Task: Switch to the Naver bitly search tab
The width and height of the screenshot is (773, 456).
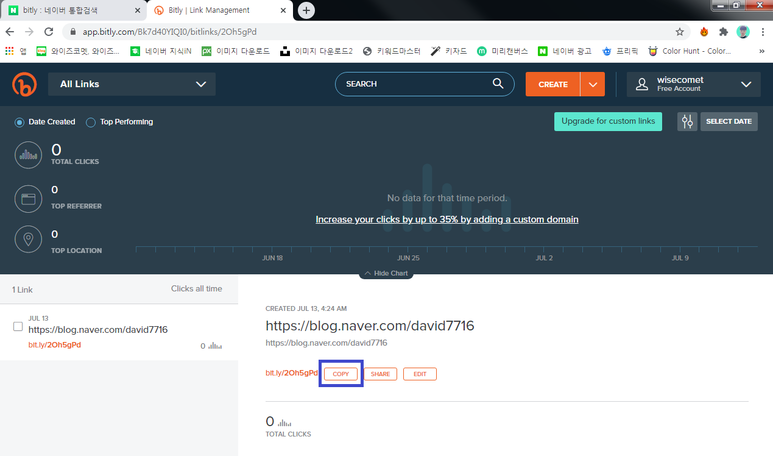Action: 73,10
